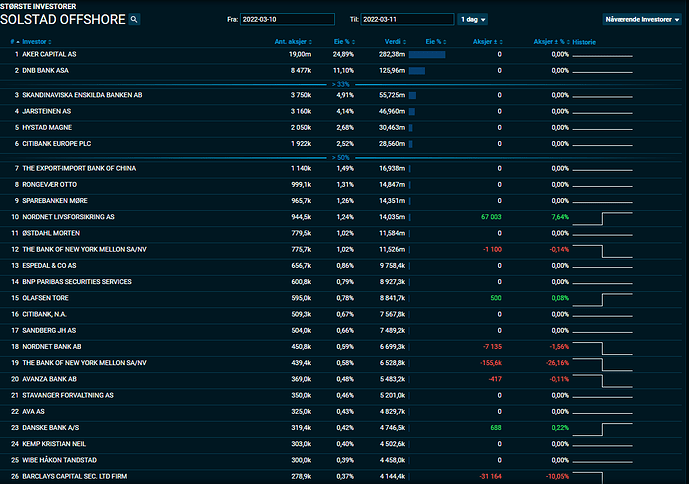
Task: Click the 8 477k shares for DNB Bank
Action: click(301, 70)
